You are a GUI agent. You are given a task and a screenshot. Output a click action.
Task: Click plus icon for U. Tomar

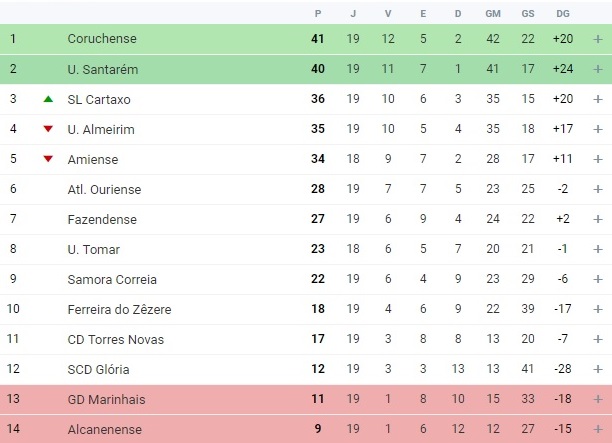598,249
